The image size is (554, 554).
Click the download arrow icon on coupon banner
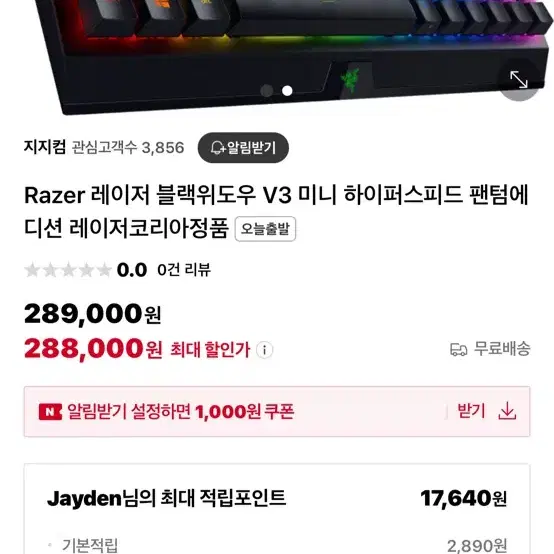click(x=507, y=411)
